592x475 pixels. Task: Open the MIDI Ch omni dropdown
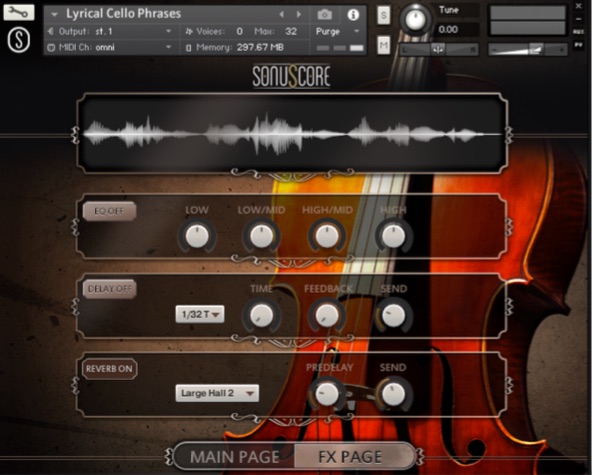pos(109,48)
